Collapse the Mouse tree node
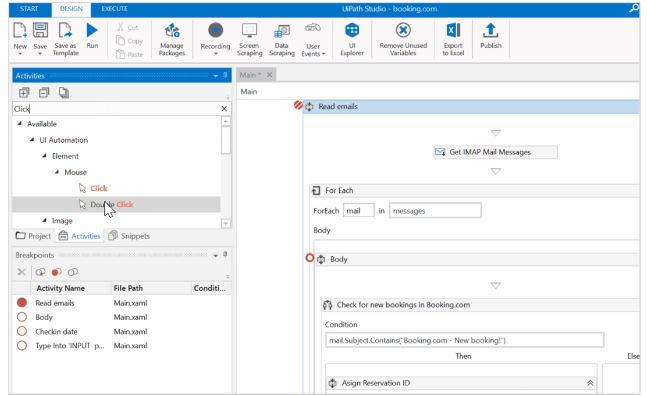The width and height of the screenshot is (647, 396). (57, 172)
